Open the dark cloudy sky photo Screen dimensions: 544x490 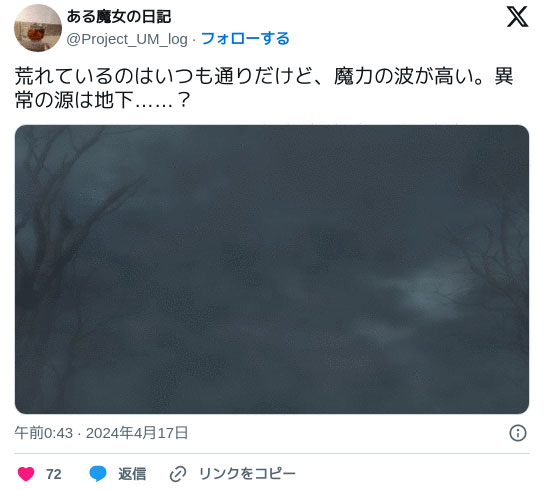tap(272, 269)
